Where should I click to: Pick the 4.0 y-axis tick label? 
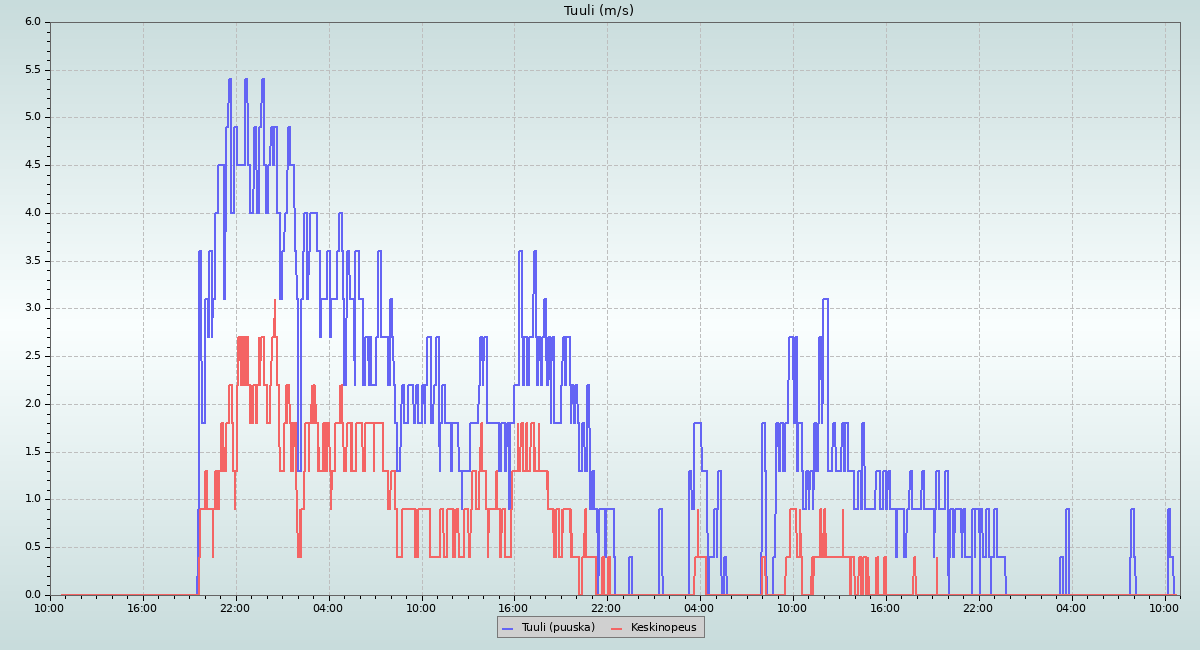point(33,213)
